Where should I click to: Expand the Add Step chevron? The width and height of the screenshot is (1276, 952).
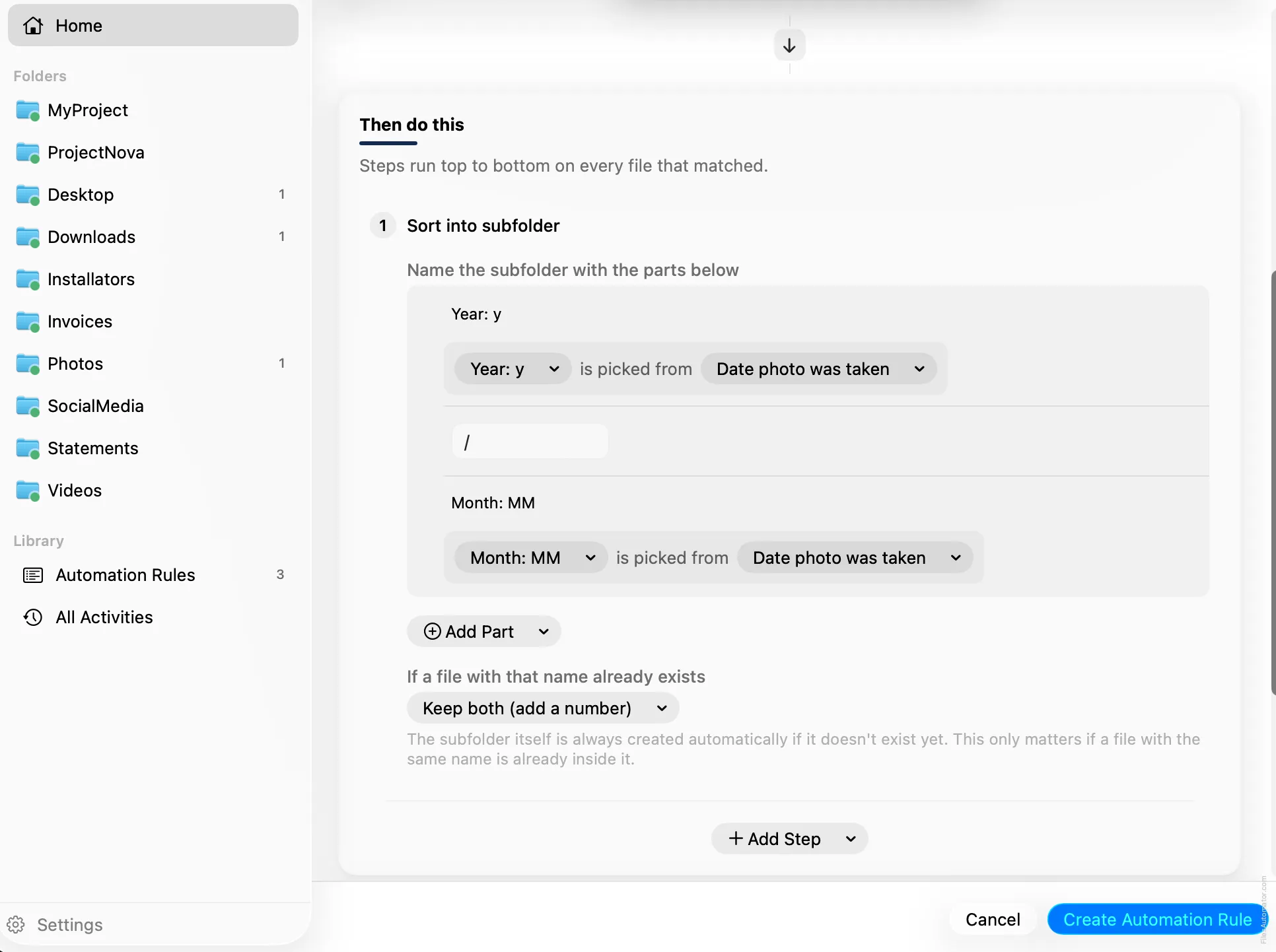coord(851,839)
